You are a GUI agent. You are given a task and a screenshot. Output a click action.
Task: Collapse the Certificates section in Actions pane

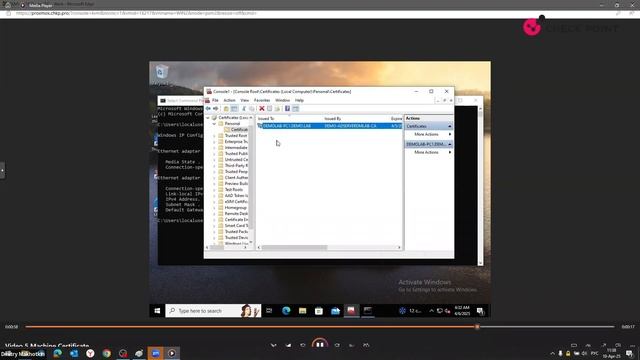pos(449,126)
